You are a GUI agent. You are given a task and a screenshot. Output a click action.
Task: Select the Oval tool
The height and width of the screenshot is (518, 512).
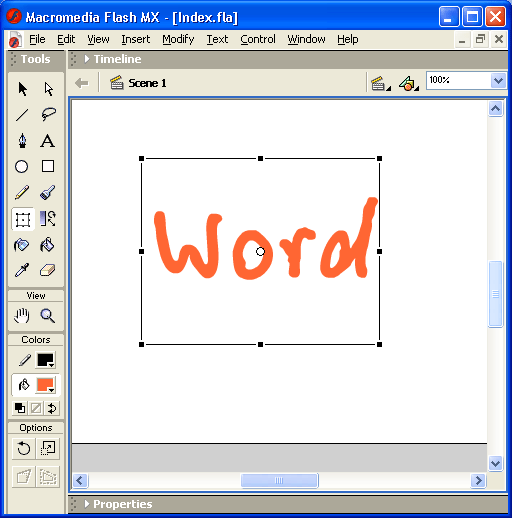(22, 166)
